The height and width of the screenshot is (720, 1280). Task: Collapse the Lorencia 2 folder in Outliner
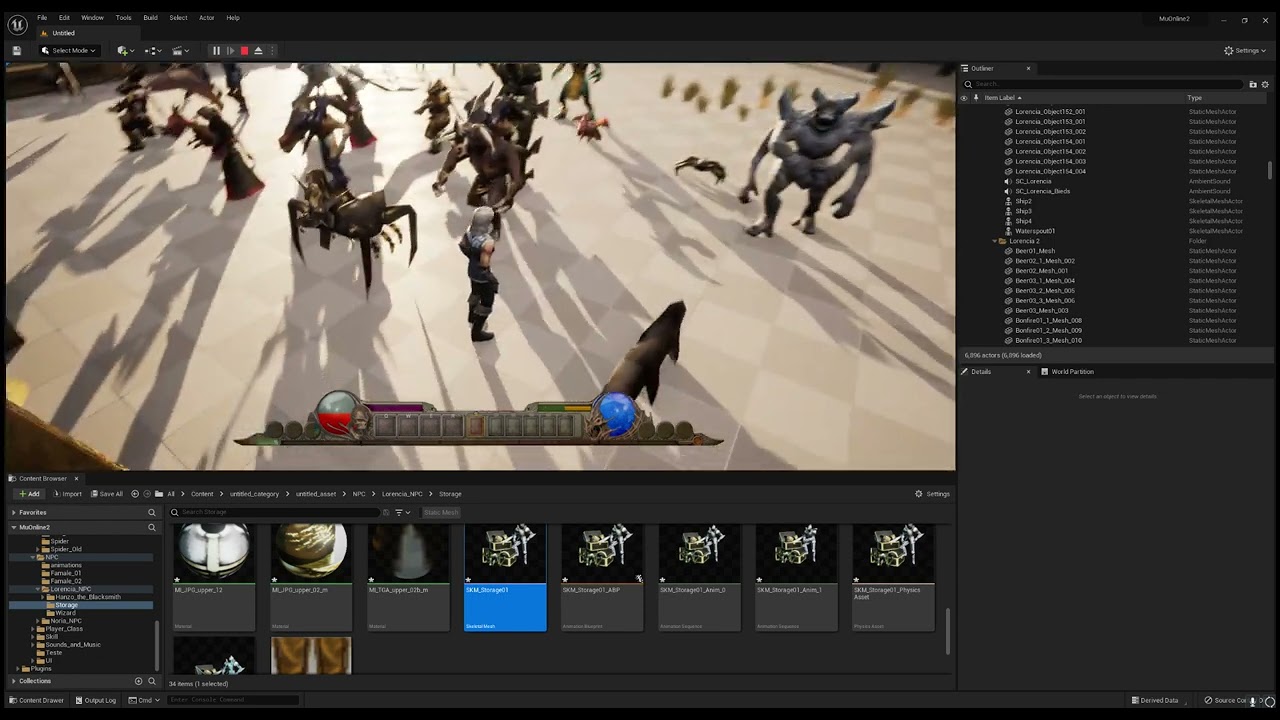pyautogui.click(x=996, y=241)
